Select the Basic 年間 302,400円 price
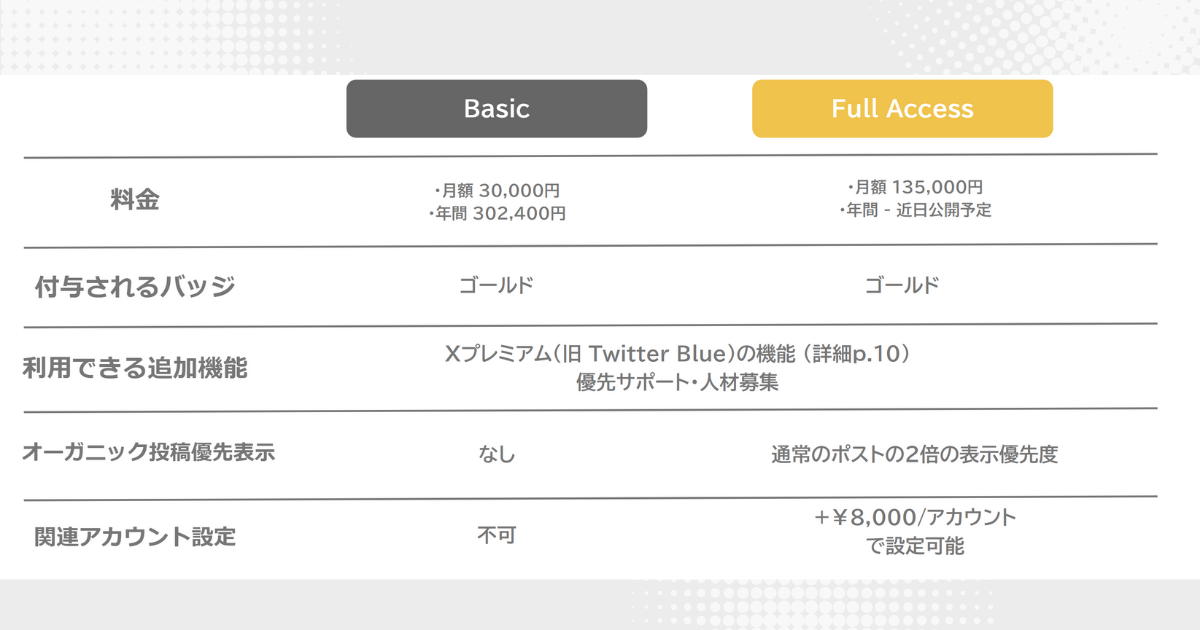Viewport: 1200px width, 630px height. pyautogui.click(x=497, y=213)
